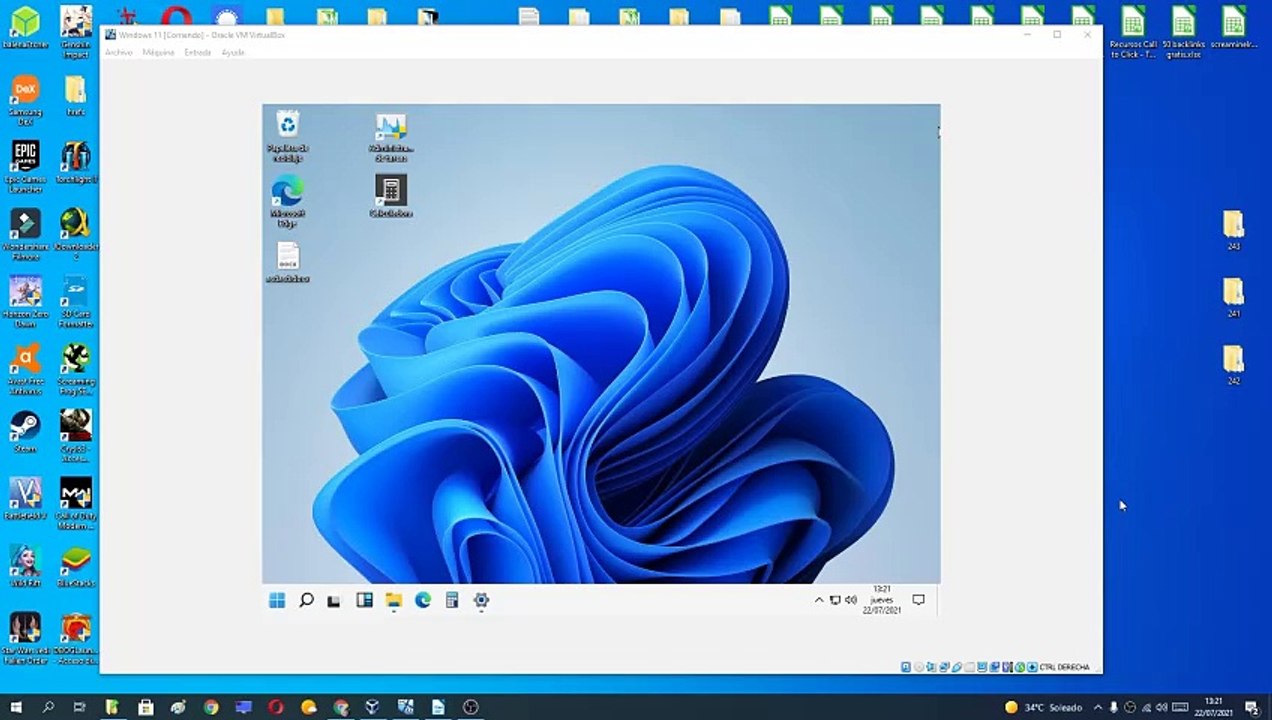This screenshot has width=1272, height=720.
Task: Open the Windows 11 Start button in guest
Action: coord(277,600)
